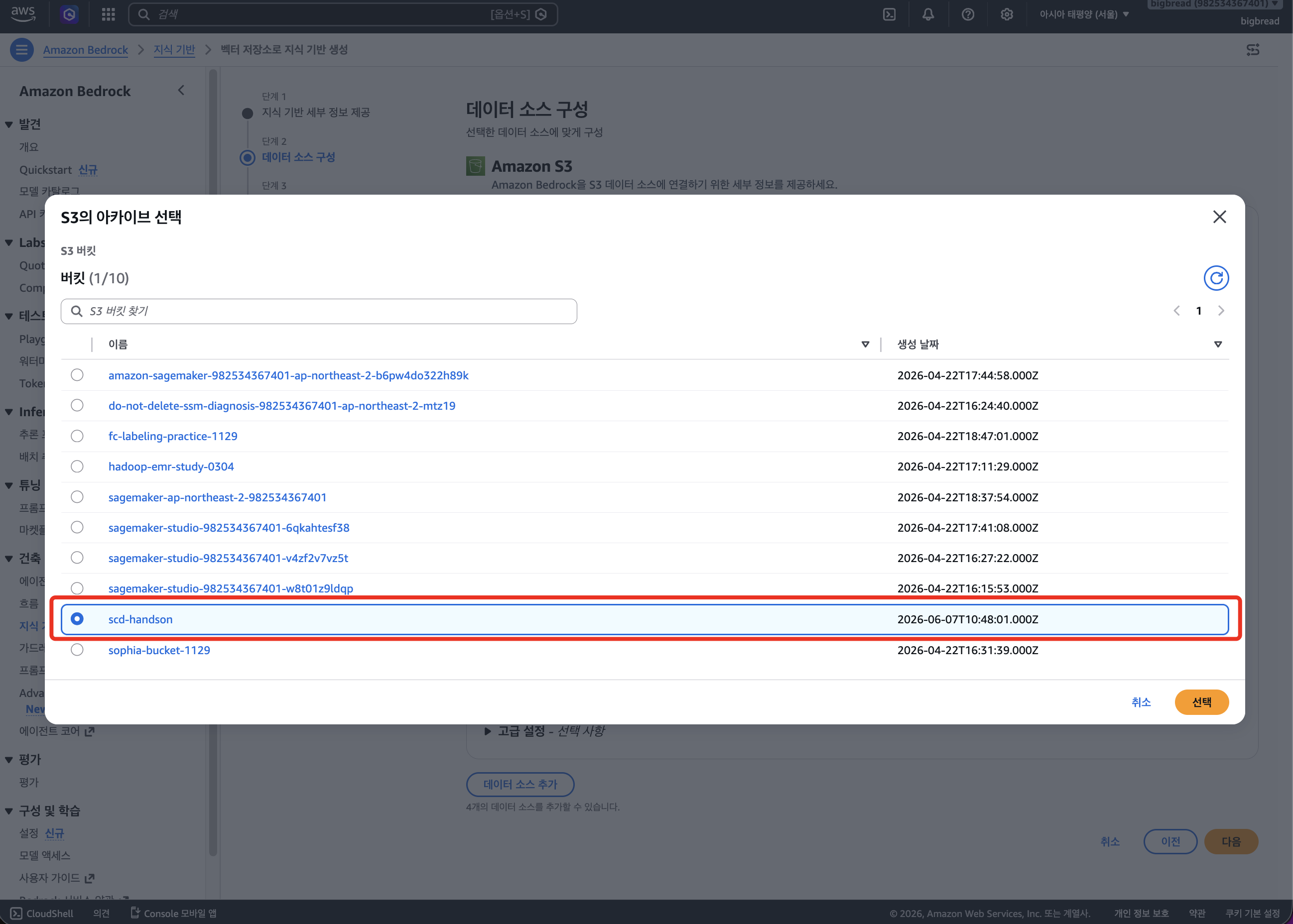Select the do-not-delete-ssm-diagnosis bucket radio
The width and height of the screenshot is (1293, 924).
click(x=77, y=405)
